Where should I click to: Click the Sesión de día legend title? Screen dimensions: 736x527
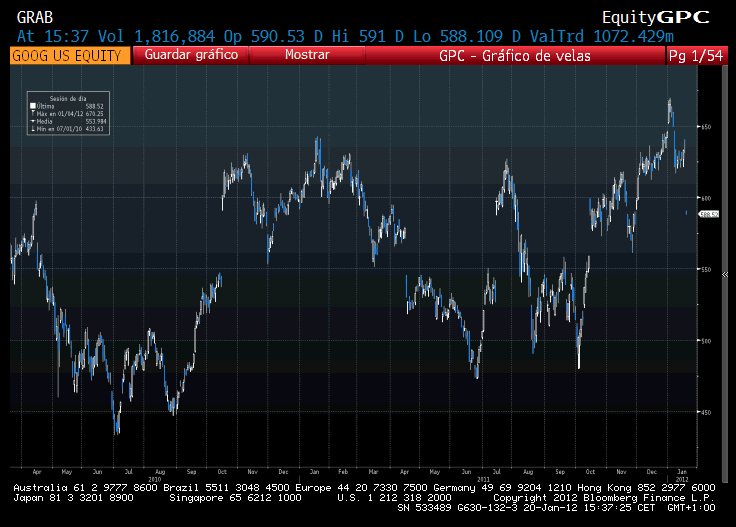click(68, 99)
